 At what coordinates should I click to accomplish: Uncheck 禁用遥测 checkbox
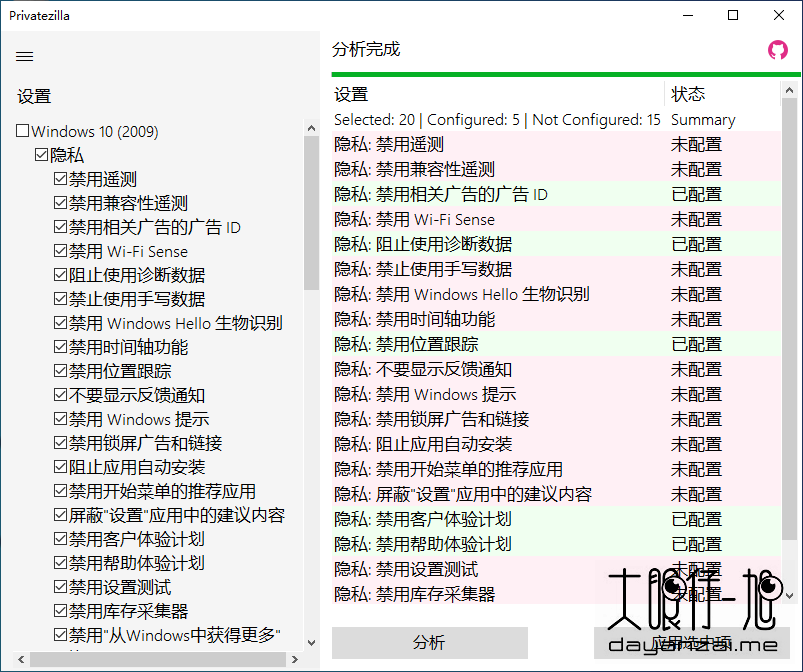[60, 178]
